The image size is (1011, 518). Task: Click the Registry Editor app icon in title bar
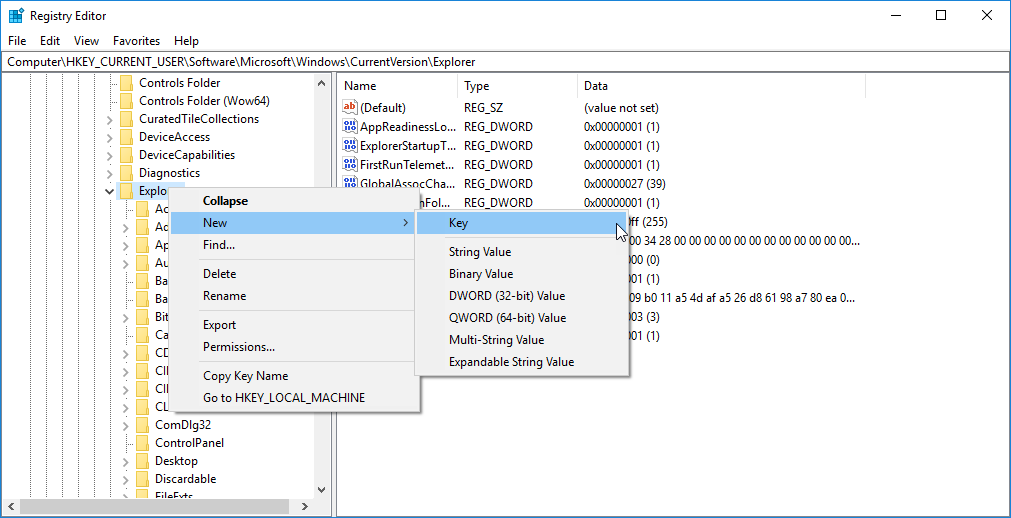[x=16, y=15]
